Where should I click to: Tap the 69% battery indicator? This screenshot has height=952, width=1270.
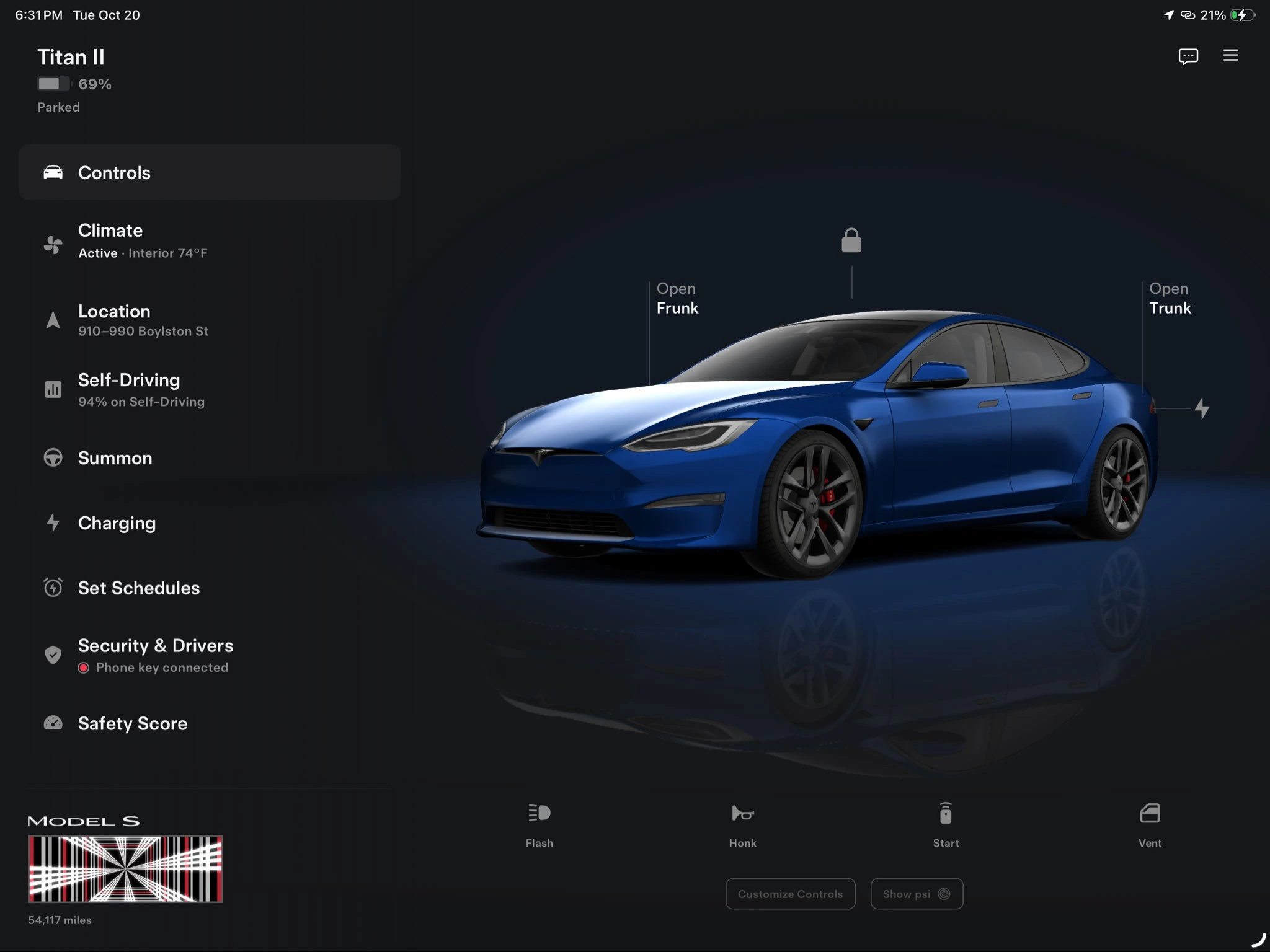click(x=74, y=84)
